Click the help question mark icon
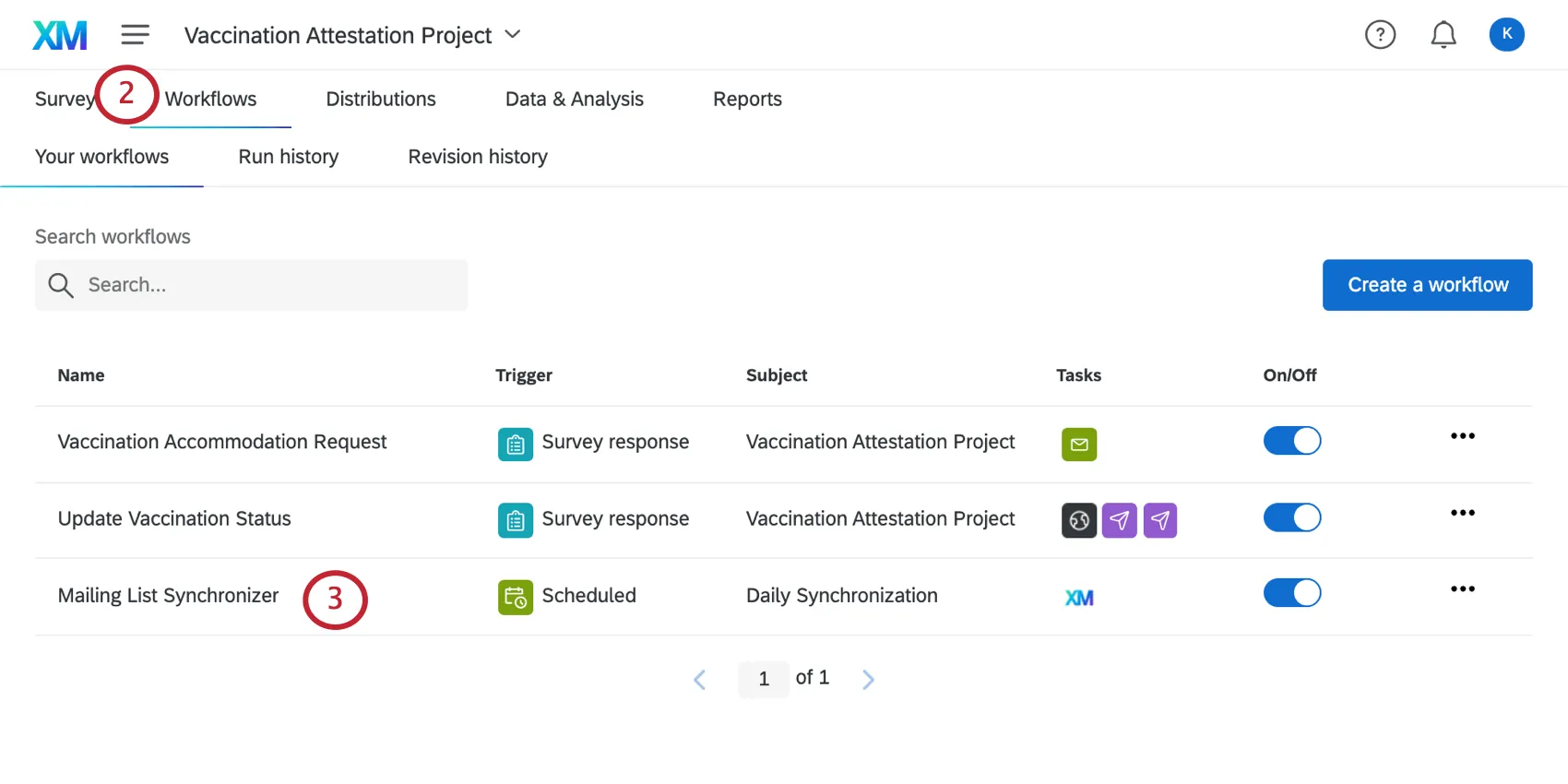The height and width of the screenshot is (784, 1568). [x=1380, y=35]
